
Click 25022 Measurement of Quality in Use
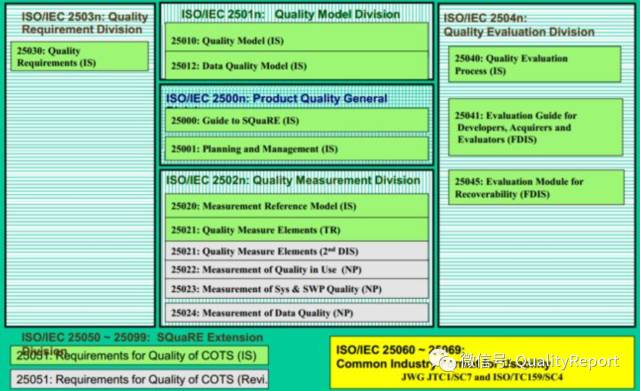(x=297, y=269)
